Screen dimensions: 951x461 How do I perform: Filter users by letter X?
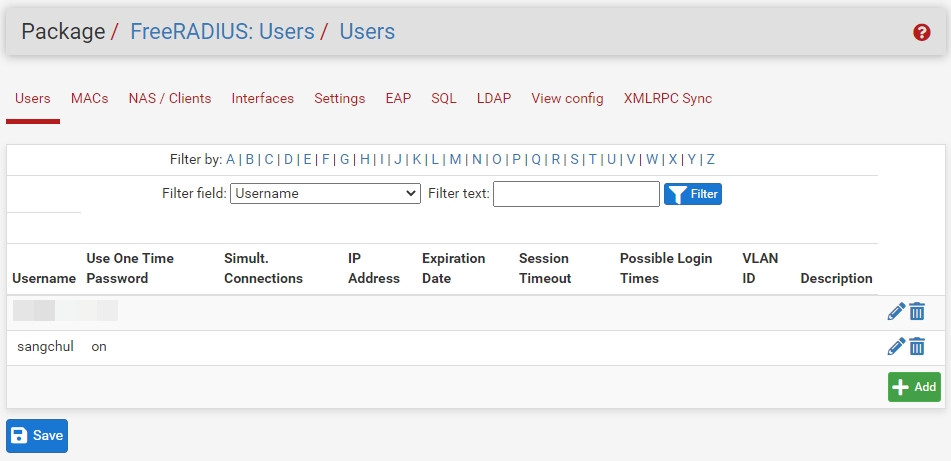tap(673, 160)
